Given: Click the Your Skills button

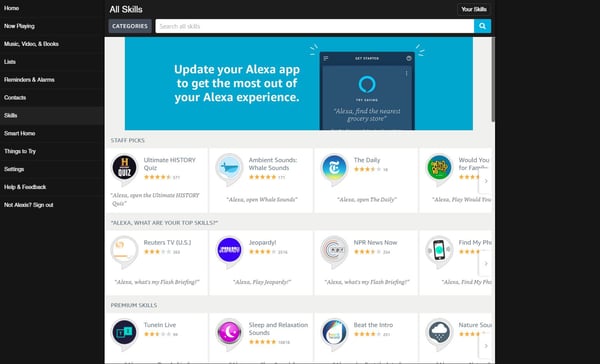Looking at the screenshot, I should point(474,9).
